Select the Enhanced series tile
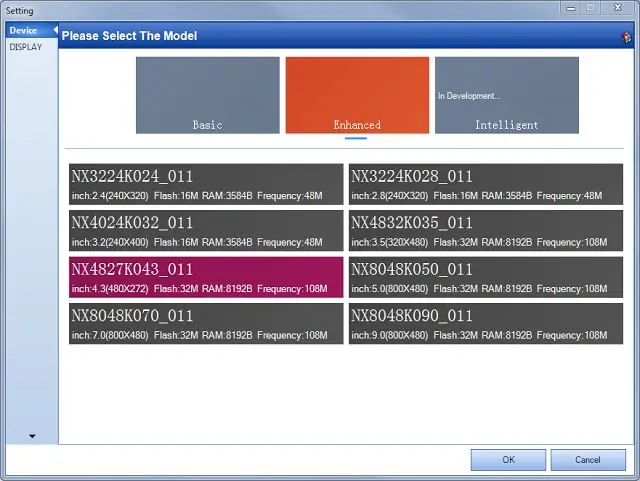640x481 pixels. click(357, 95)
